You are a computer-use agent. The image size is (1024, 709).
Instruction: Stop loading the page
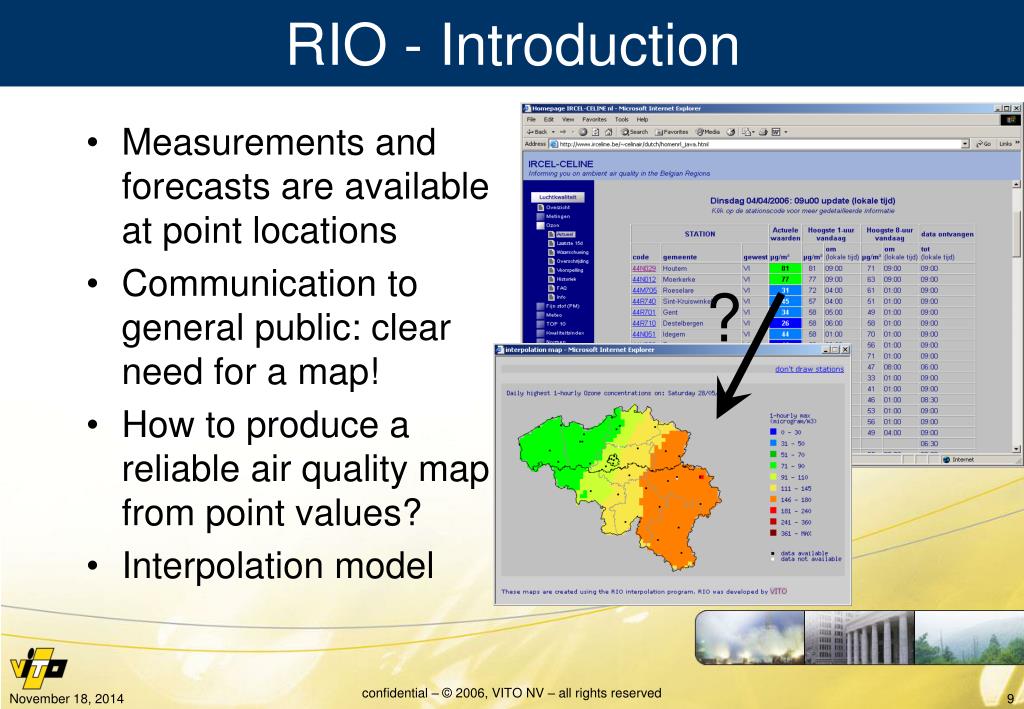[x=583, y=132]
